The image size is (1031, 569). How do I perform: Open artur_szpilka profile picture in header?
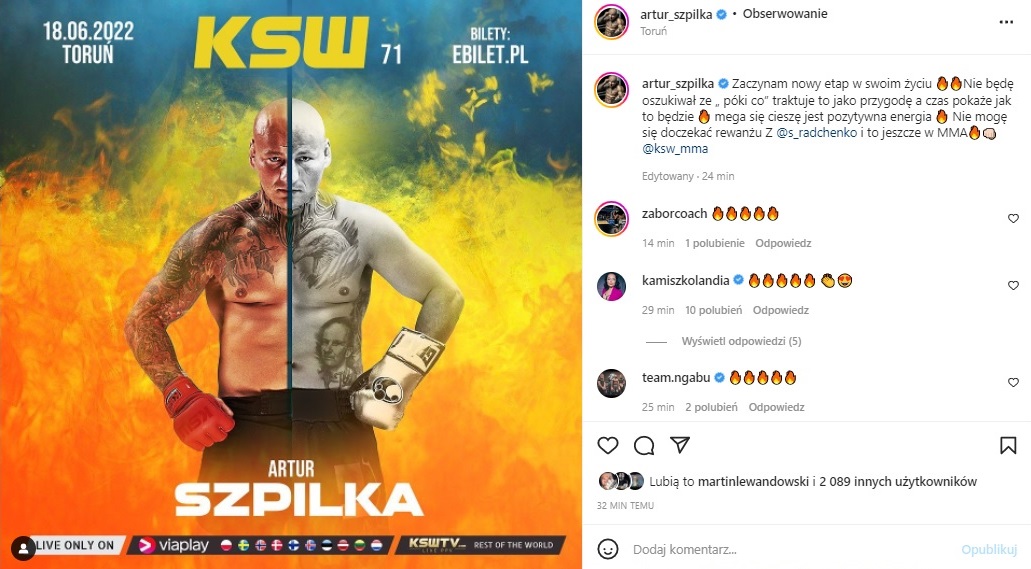pyautogui.click(x=611, y=22)
